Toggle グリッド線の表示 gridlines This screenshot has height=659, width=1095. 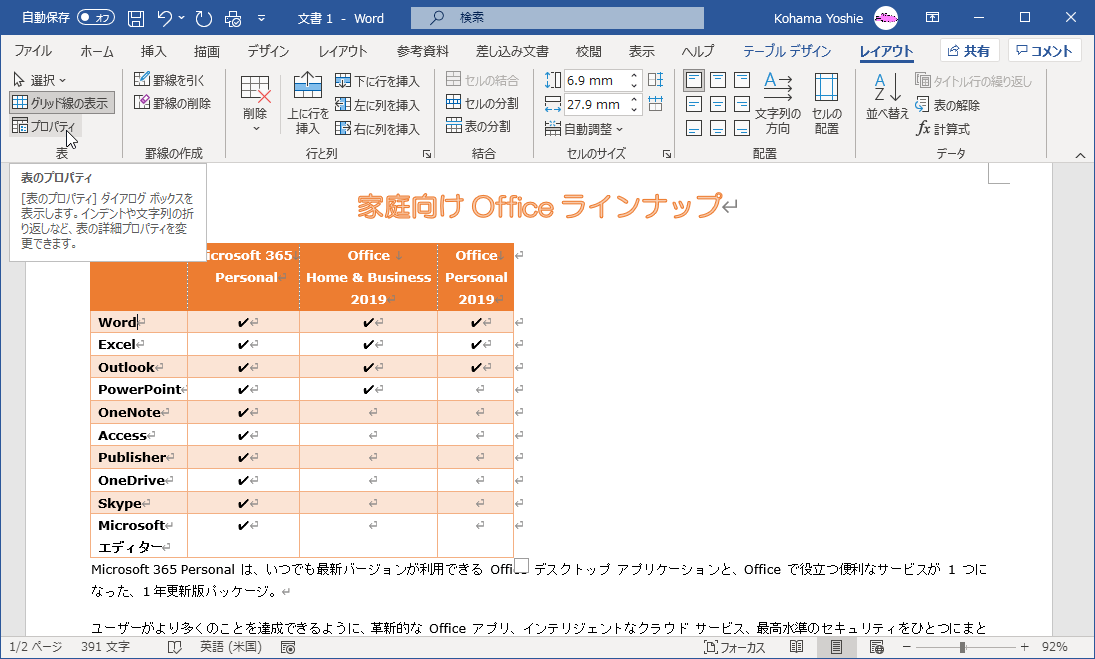[x=61, y=103]
